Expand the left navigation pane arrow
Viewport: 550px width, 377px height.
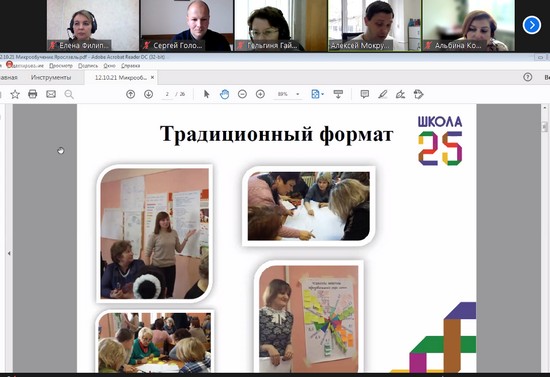pyautogui.click(x=9, y=253)
